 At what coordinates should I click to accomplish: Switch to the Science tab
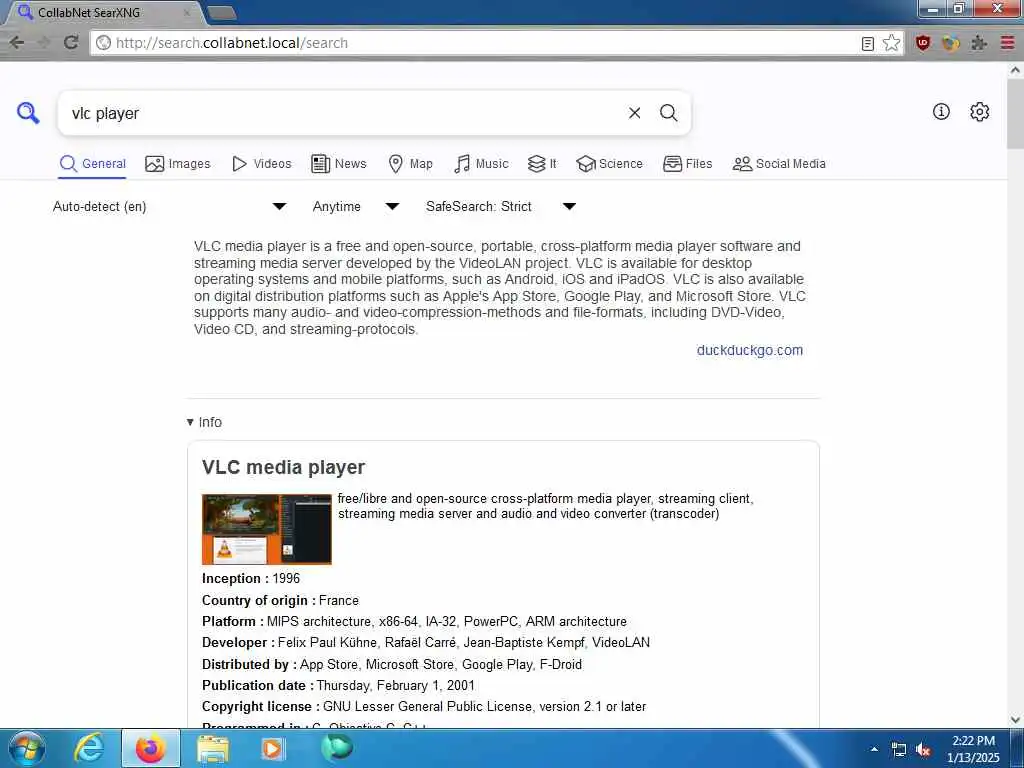pyautogui.click(x=609, y=163)
